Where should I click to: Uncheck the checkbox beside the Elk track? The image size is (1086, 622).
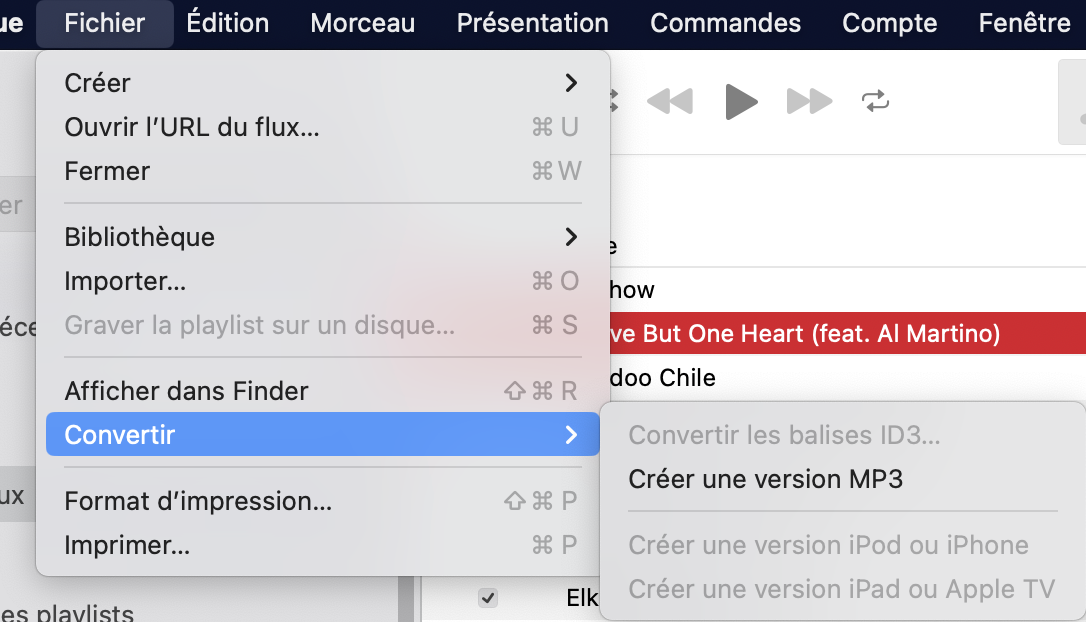pos(488,598)
